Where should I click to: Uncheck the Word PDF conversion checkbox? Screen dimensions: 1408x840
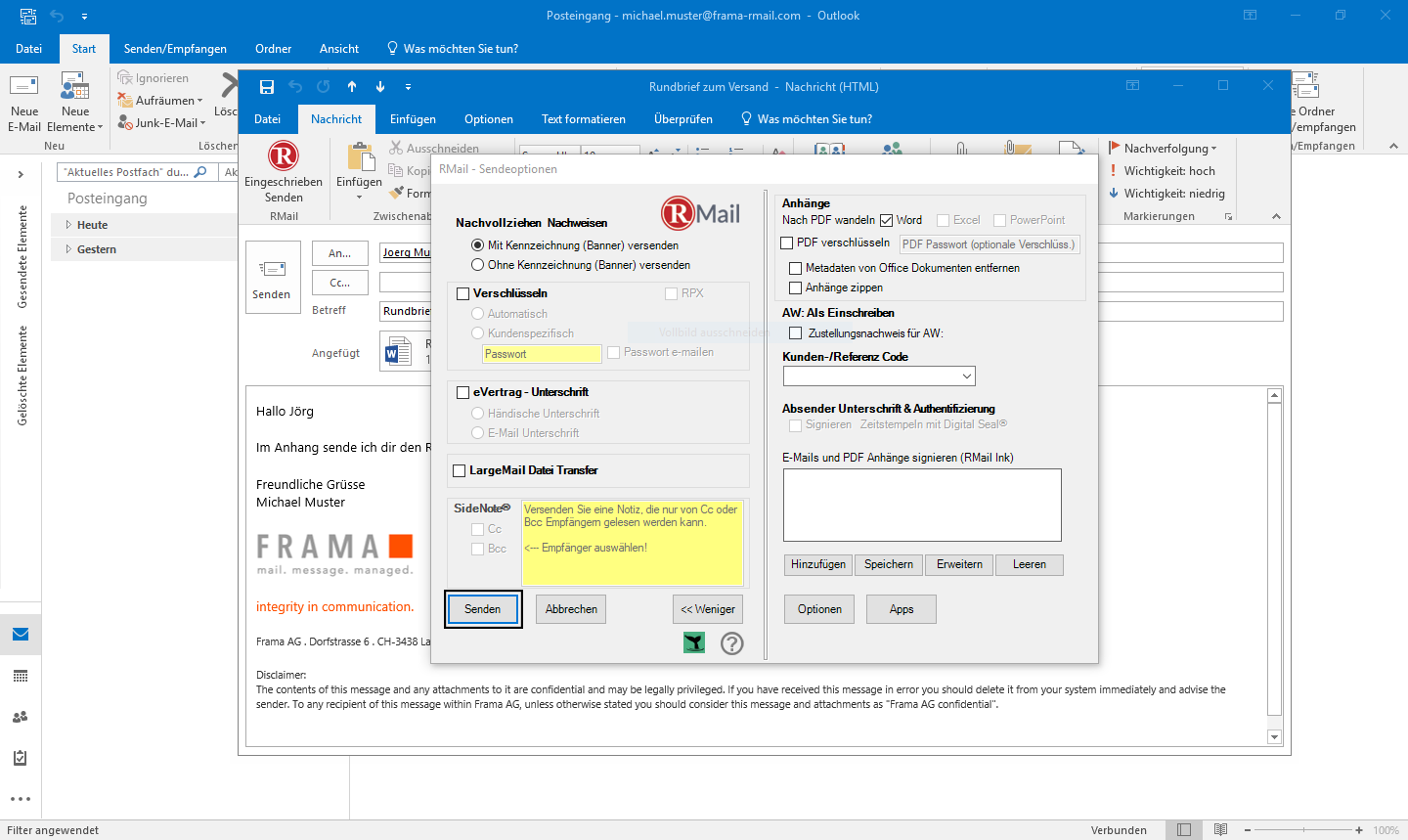click(887, 220)
